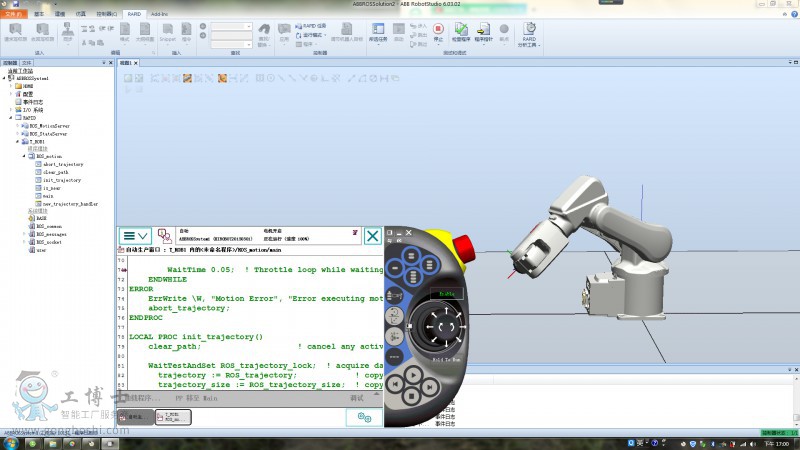Image resolution: width=800 pixels, height=450 pixels.
Task: Click the red Stop icon in ribbon
Action: pyautogui.click(x=438, y=31)
